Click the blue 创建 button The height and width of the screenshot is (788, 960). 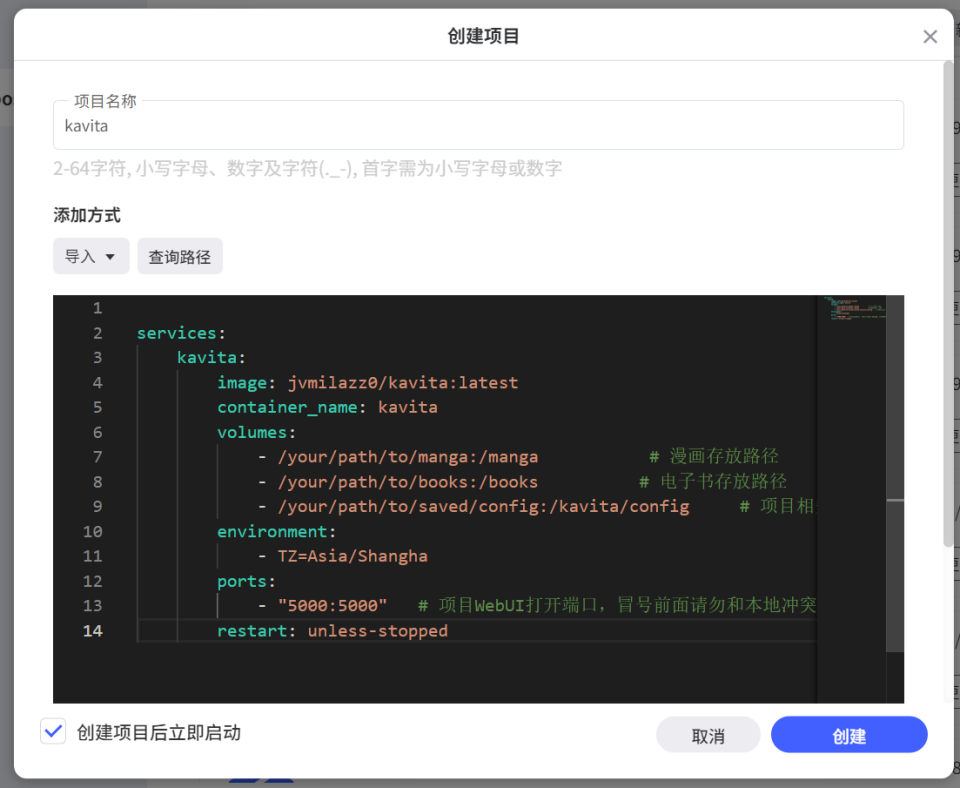(x=848, y=735)
